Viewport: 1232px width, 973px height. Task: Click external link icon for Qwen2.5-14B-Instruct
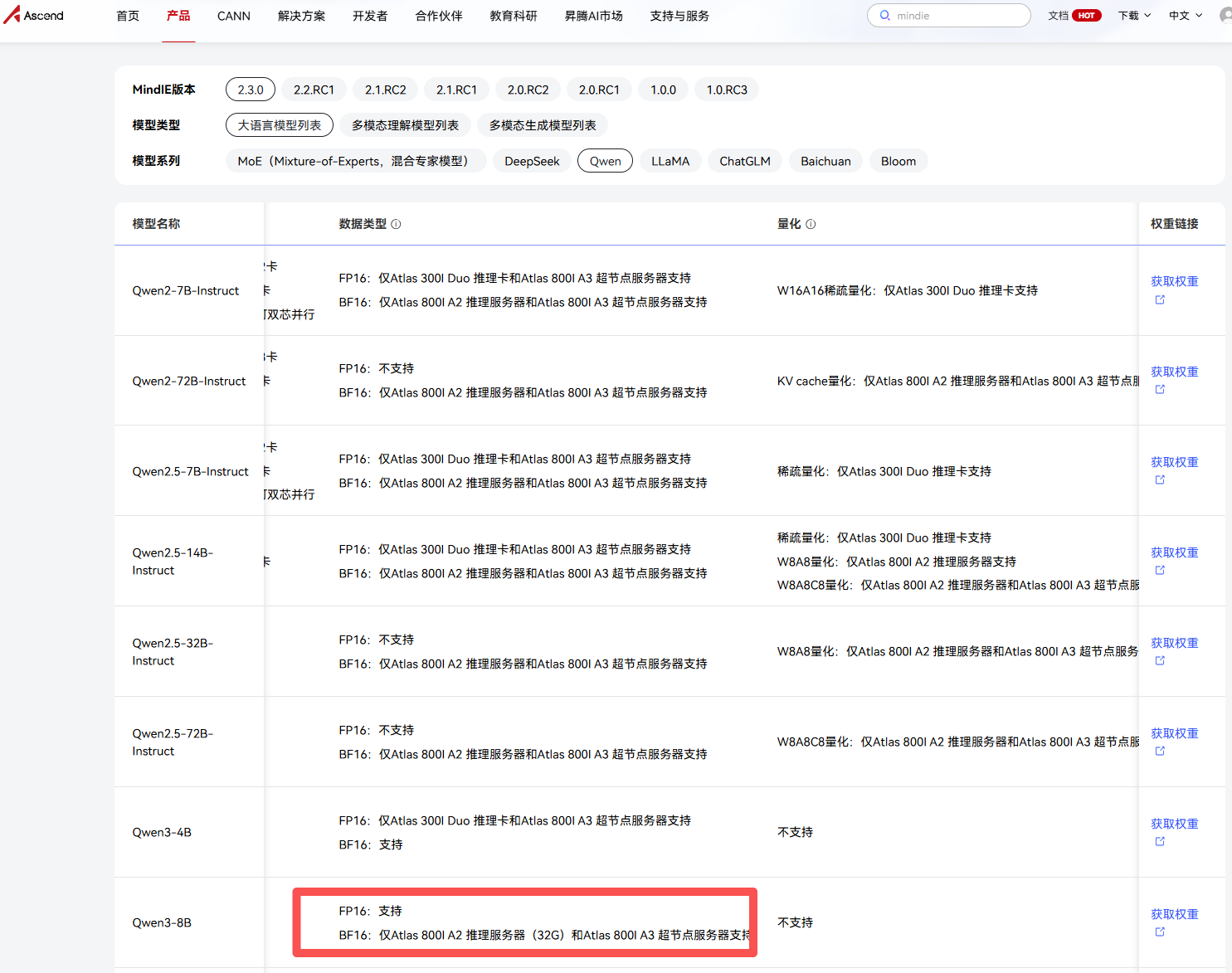coord(1160,570)
